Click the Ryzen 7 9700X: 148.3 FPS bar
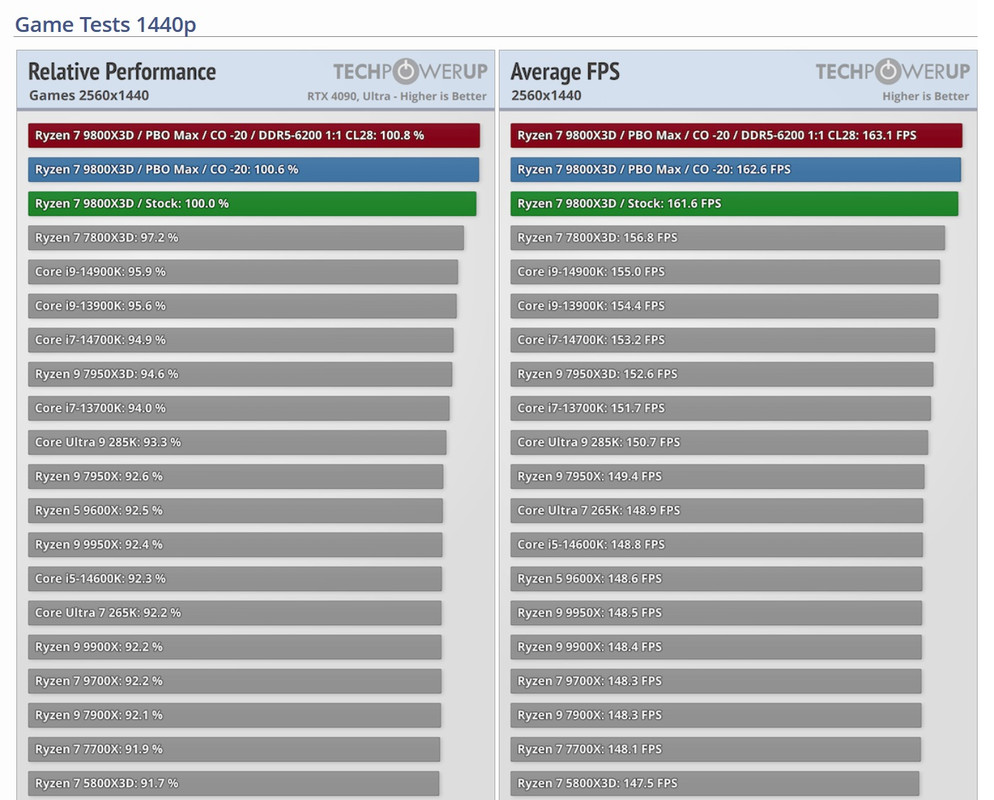 [x=716, y=681]
